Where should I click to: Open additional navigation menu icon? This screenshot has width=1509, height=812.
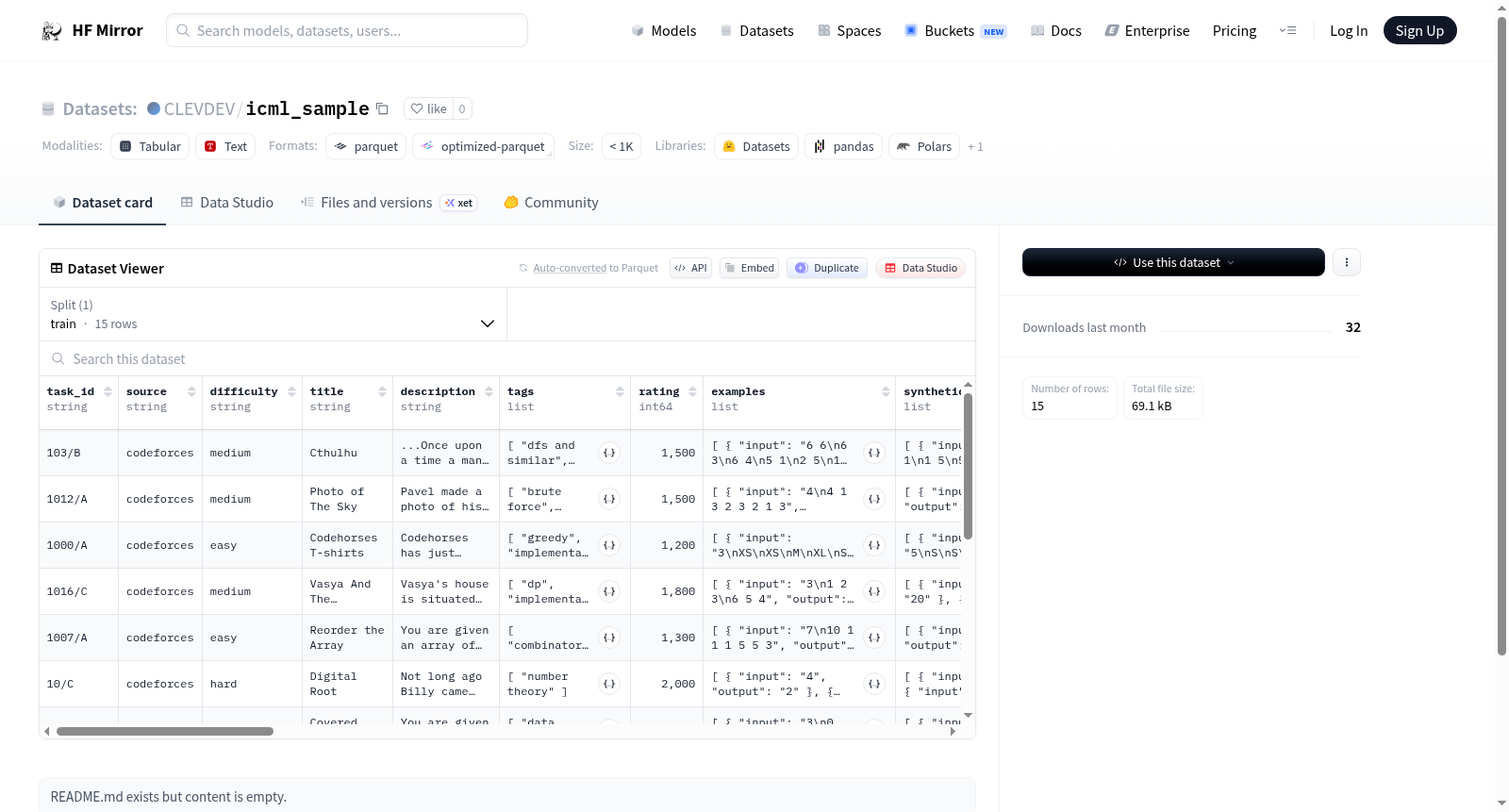pyautogui.click(x=1287, y=30)
